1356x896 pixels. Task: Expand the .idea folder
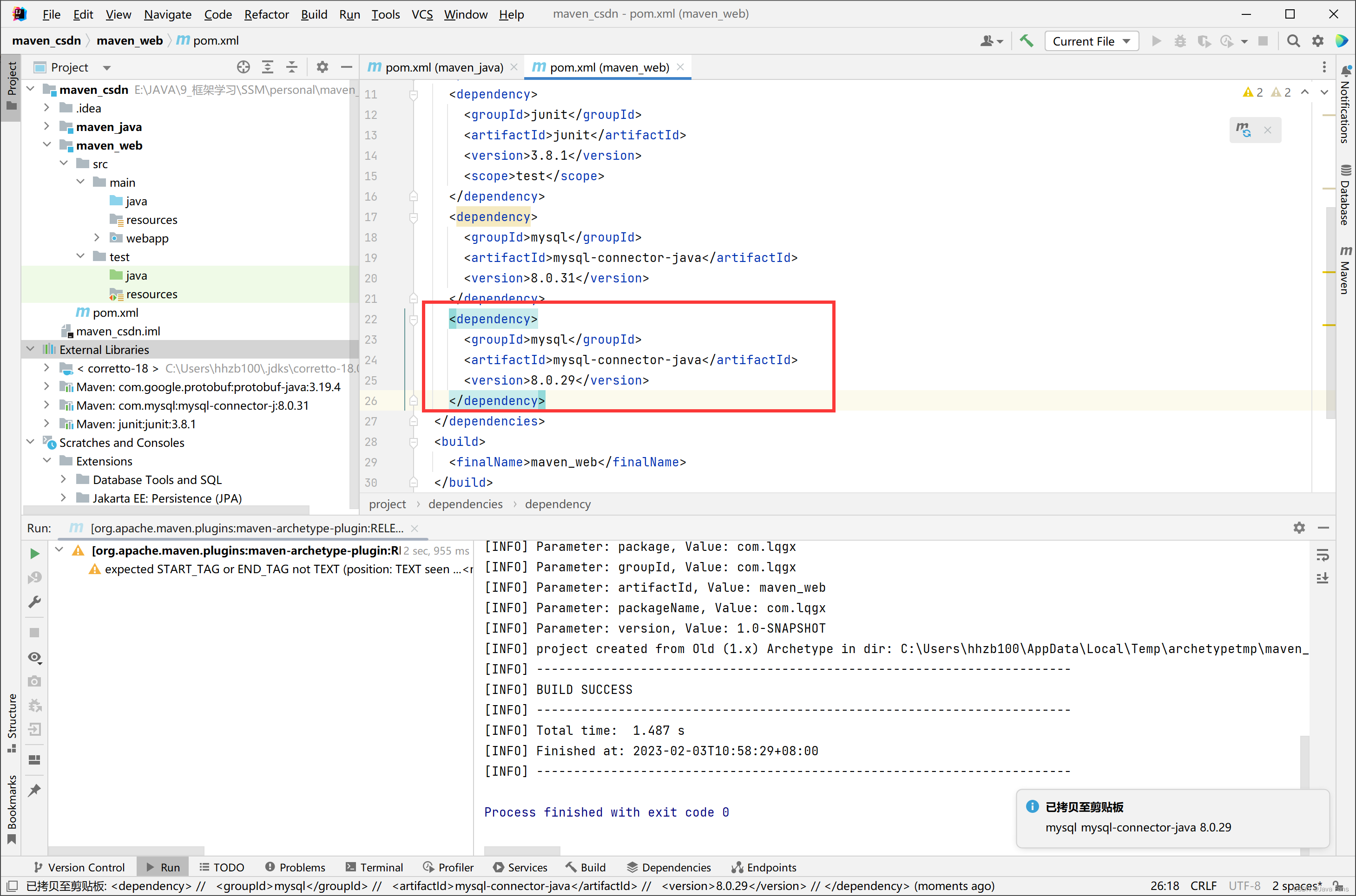pos(47,108)
